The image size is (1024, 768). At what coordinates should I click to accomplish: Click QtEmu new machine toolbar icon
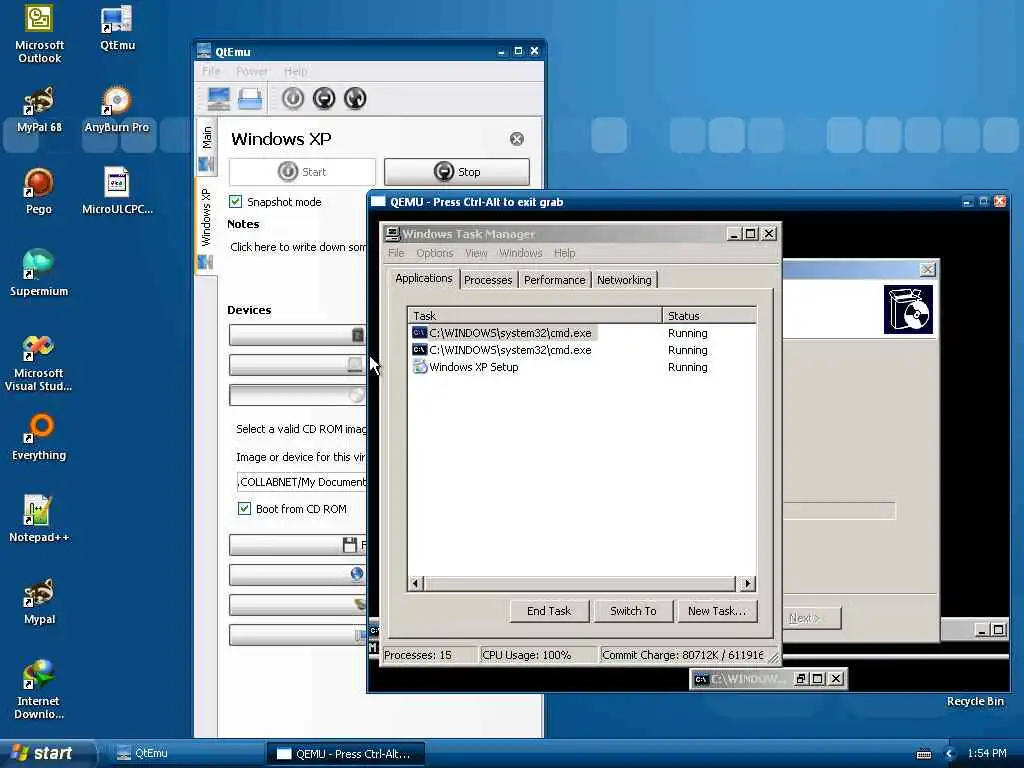click(x=218, y=99)
